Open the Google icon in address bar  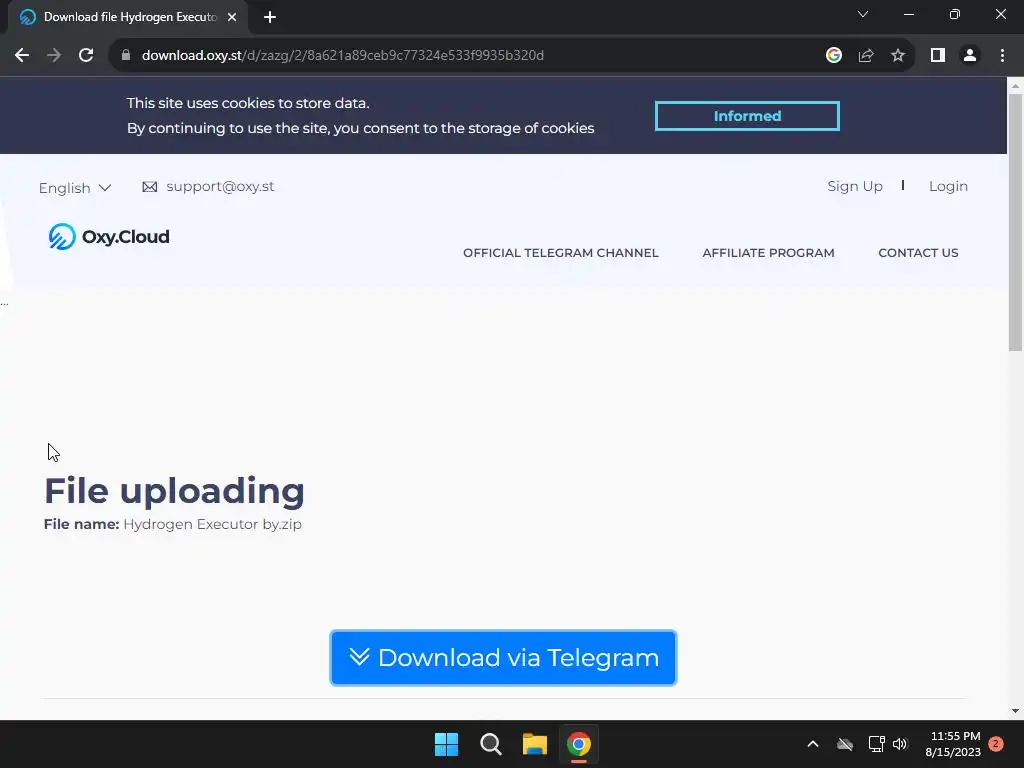click(x=834, y=56)
